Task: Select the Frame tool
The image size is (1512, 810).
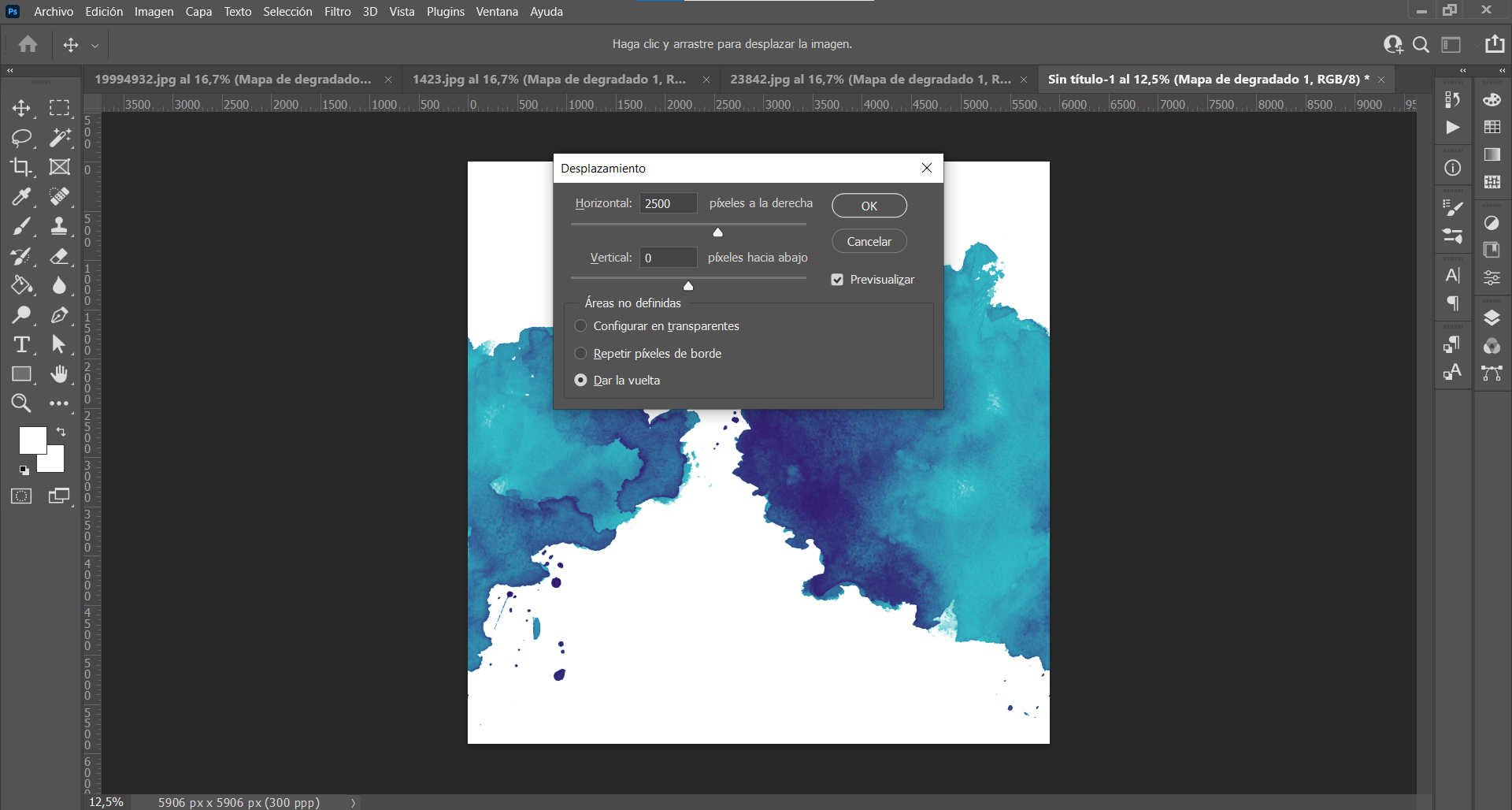Action: coord(59,167)
